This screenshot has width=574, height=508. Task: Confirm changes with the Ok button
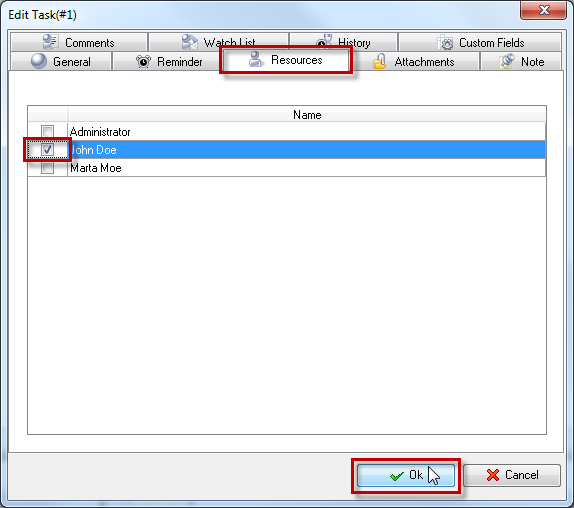[406, 475]
